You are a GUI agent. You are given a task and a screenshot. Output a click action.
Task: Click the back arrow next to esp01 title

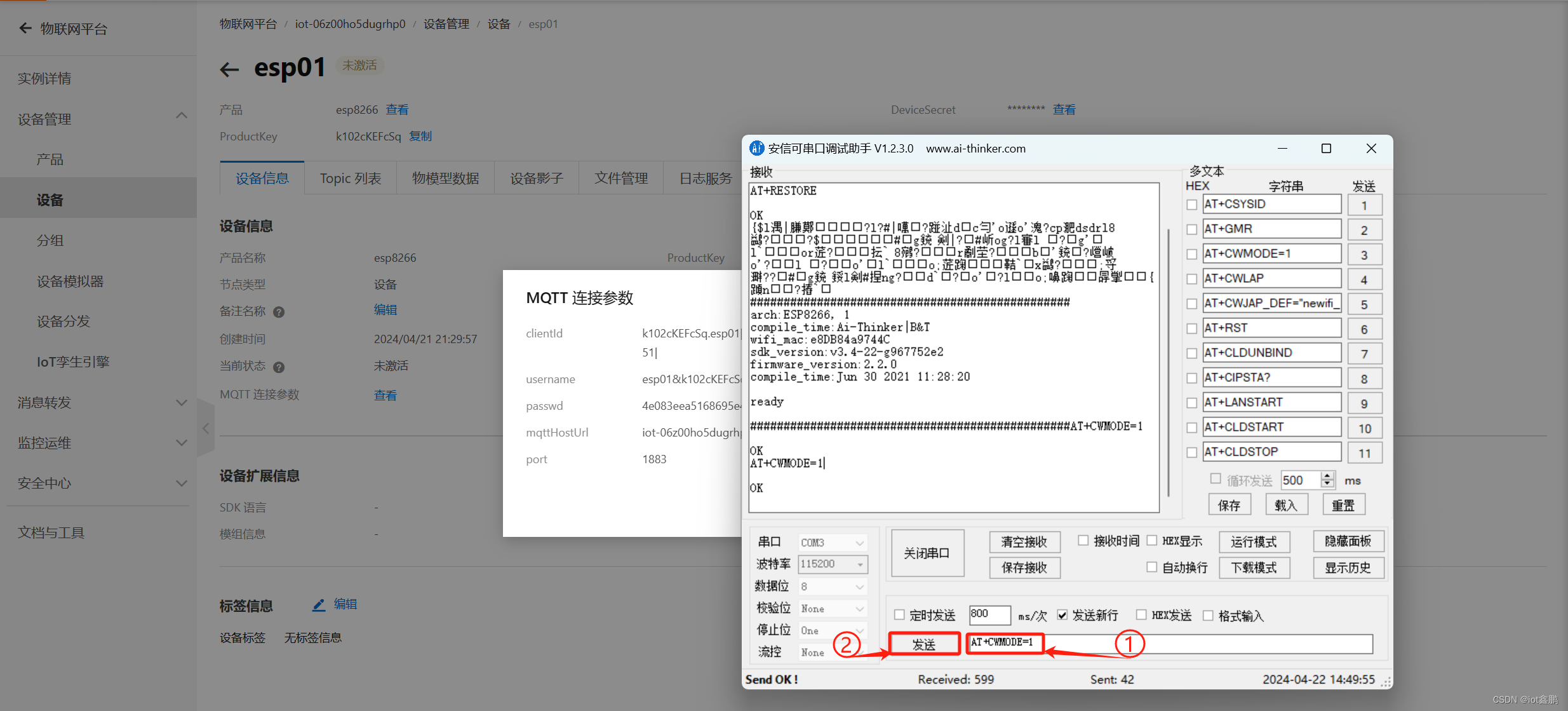(229, 69)
